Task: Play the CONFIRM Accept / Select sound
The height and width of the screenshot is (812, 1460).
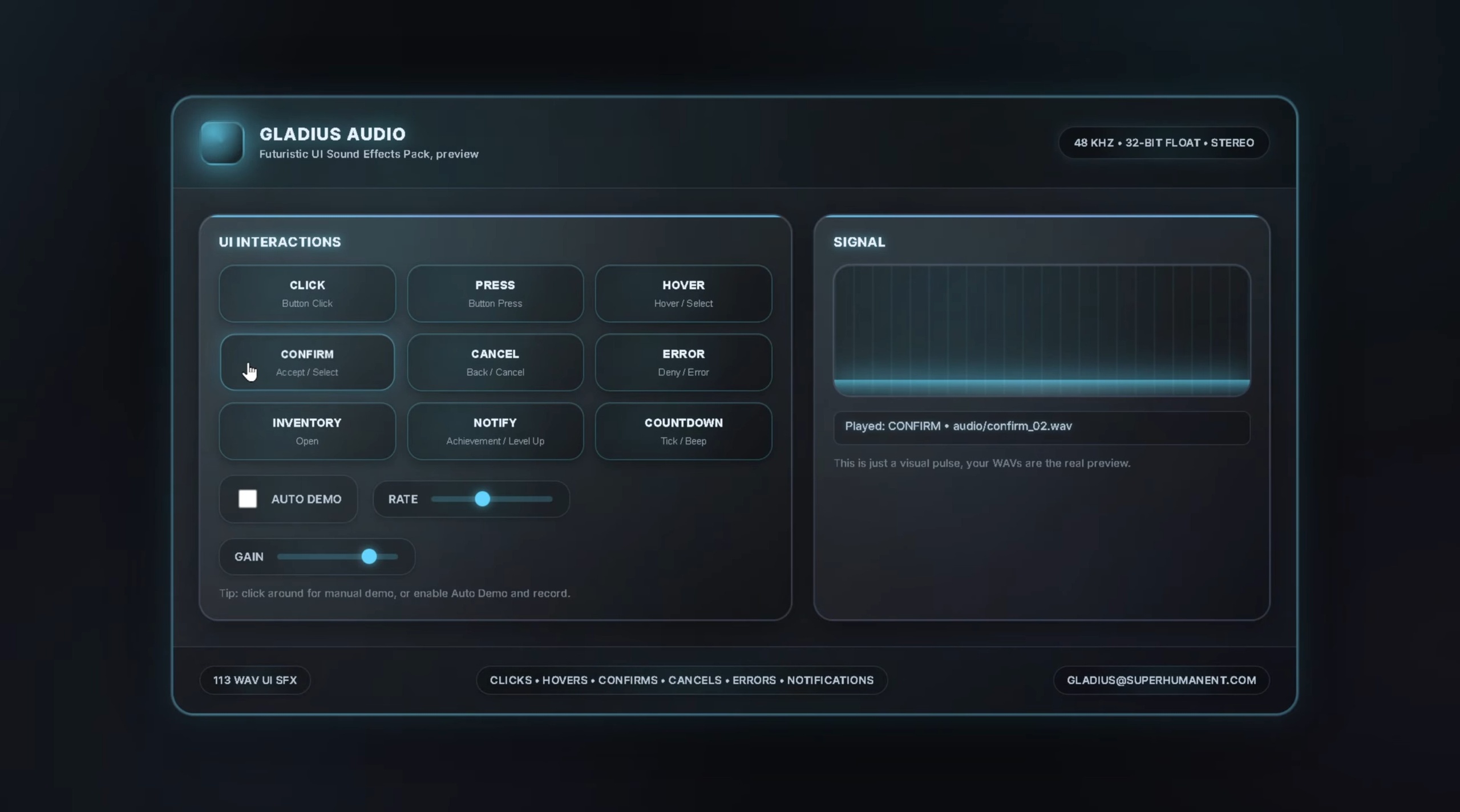Action: [307, 363]
